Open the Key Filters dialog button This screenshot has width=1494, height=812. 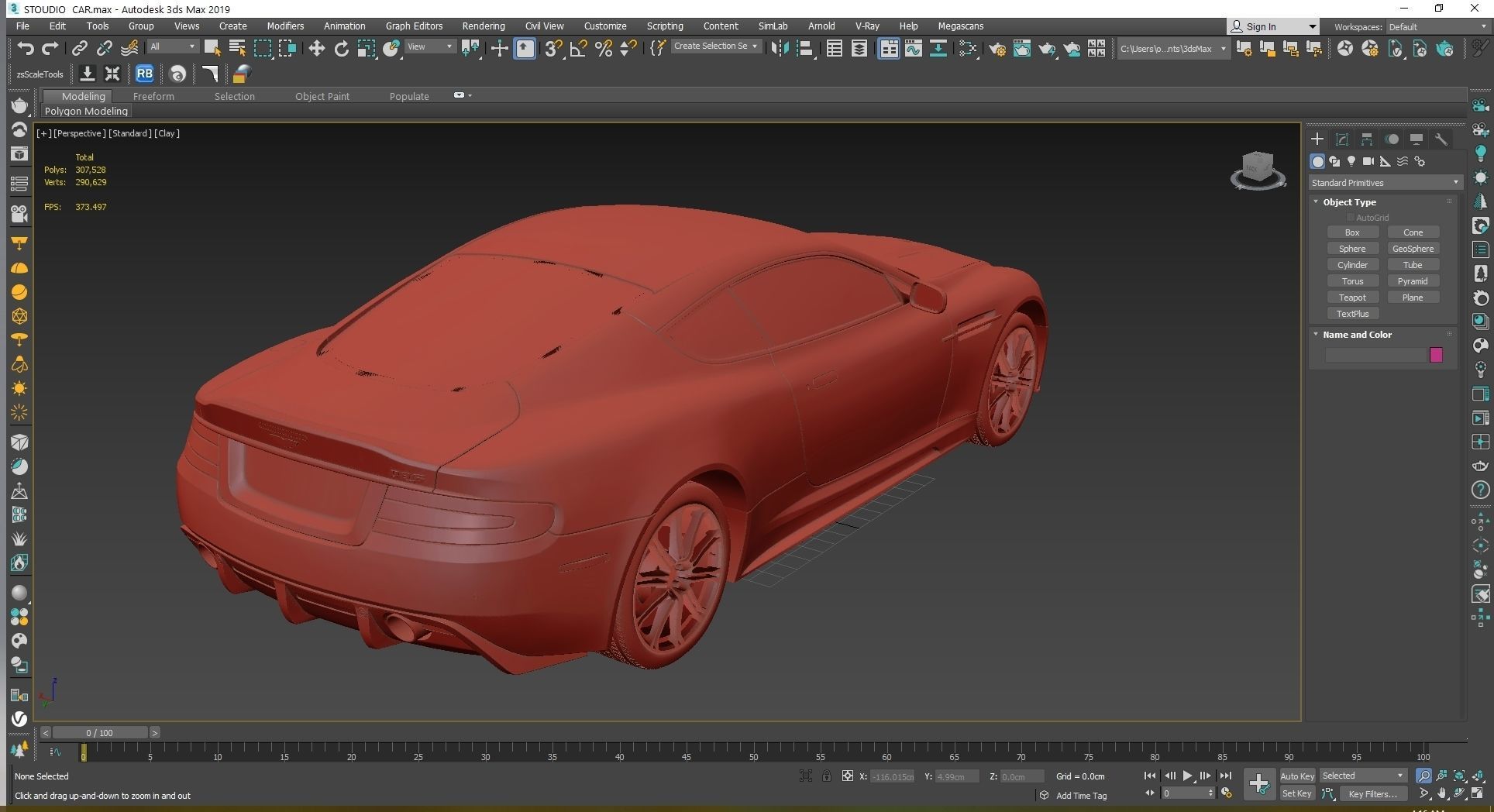[x=1372, y=794]
